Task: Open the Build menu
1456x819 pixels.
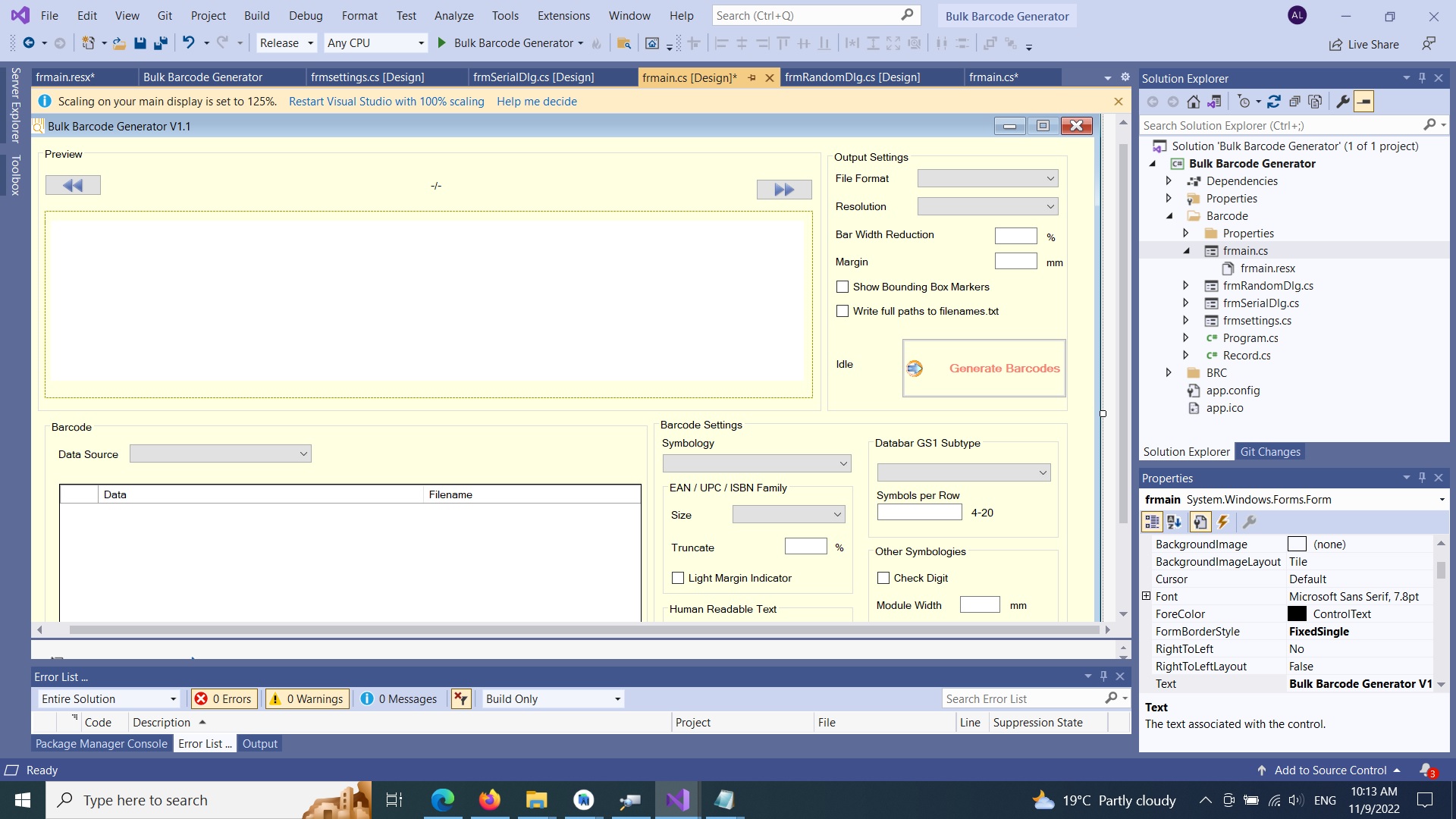Action: (256, 15)
